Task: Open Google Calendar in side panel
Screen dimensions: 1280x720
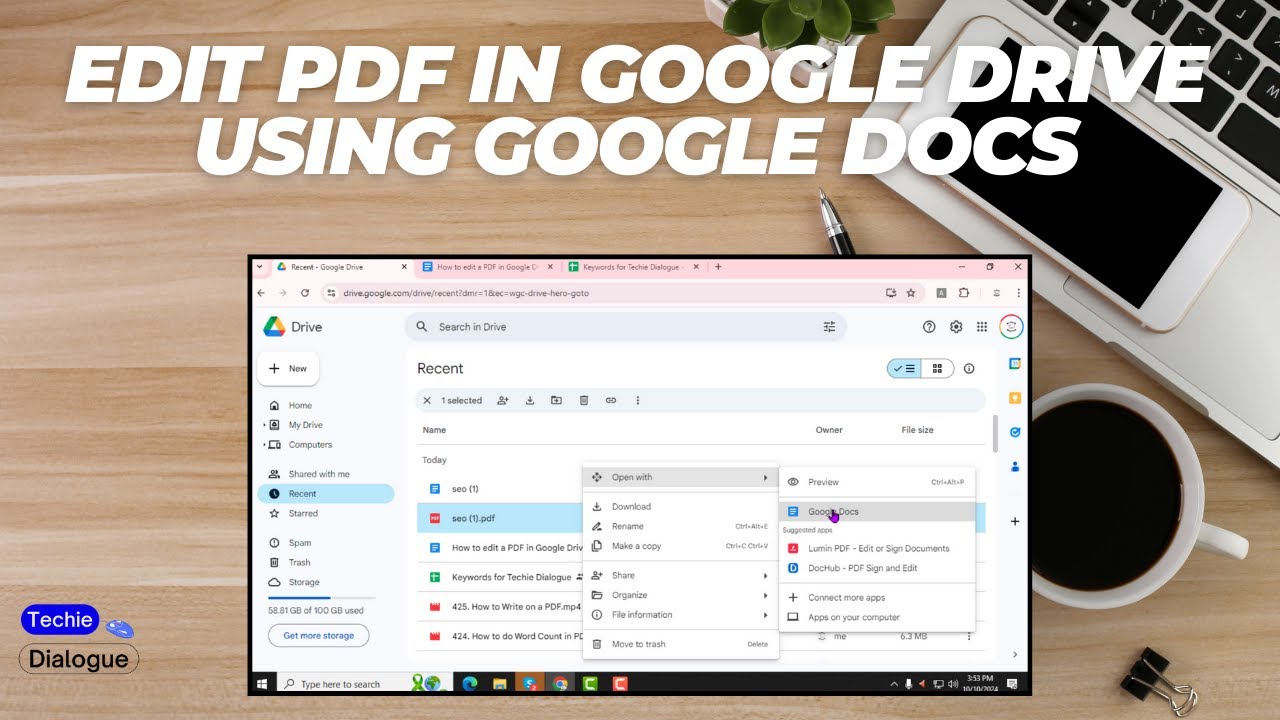Action: 1015,364
